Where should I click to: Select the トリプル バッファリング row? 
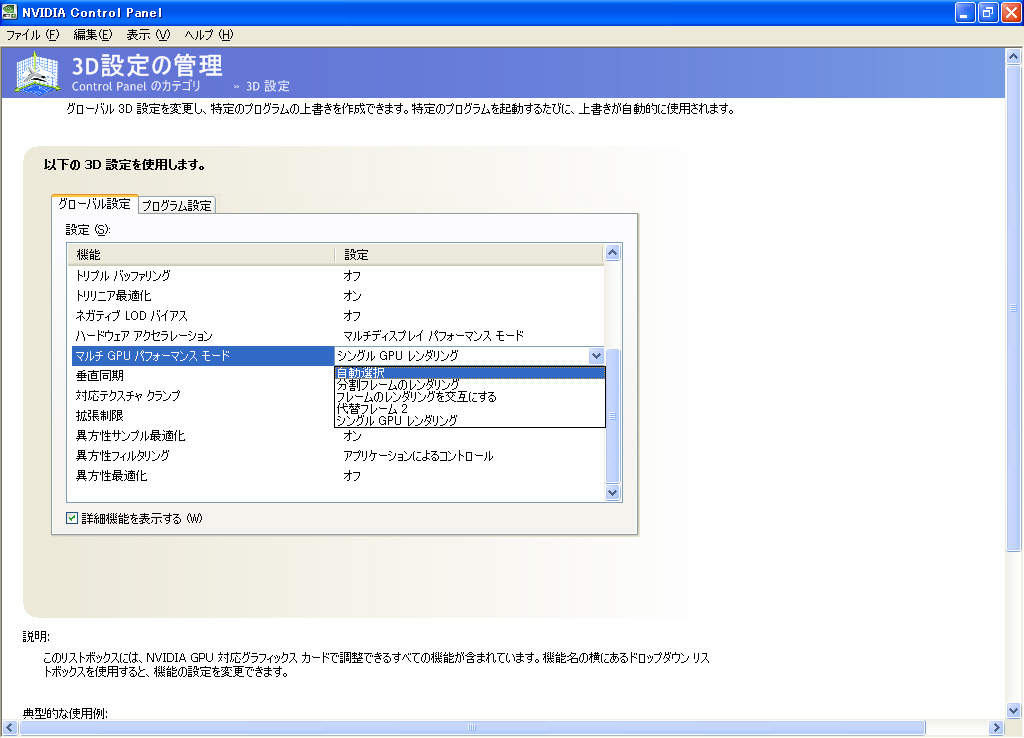click(336, 276)
